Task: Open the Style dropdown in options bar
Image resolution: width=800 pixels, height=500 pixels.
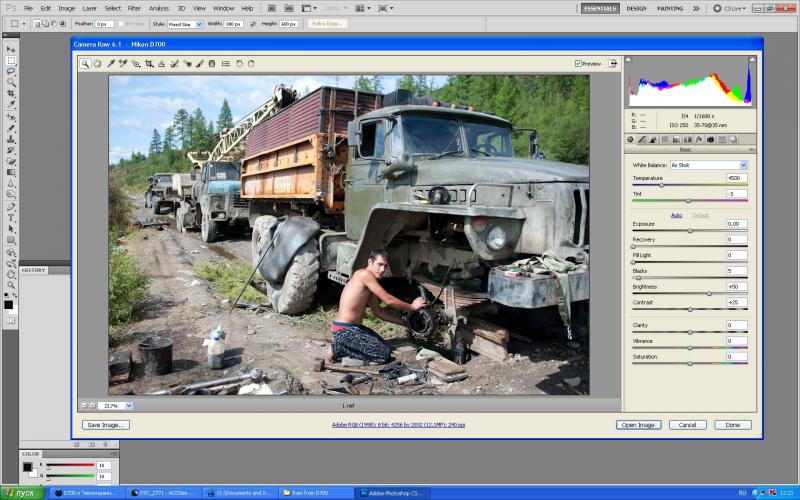Action: [x=185, y=24]
